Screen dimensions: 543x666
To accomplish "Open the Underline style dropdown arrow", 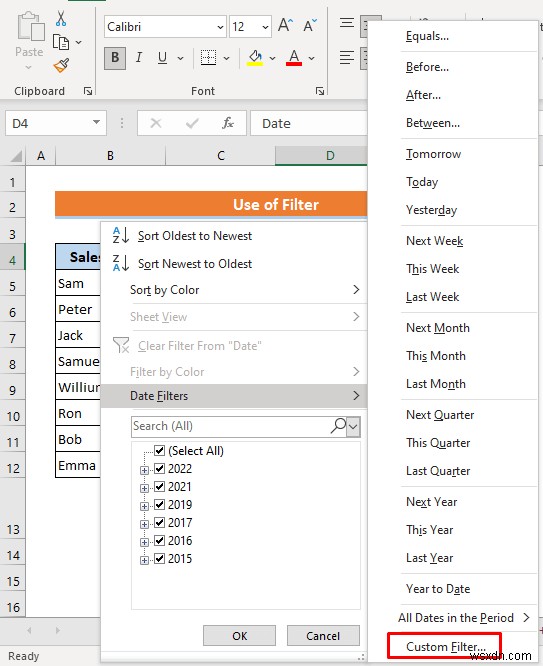I will click(x=181, y=58).
